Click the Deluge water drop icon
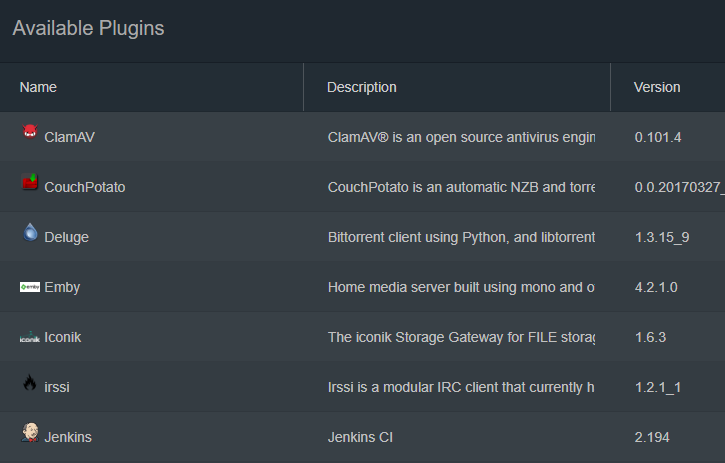Screen dimensions: 725x463 [x=31, y=232]
